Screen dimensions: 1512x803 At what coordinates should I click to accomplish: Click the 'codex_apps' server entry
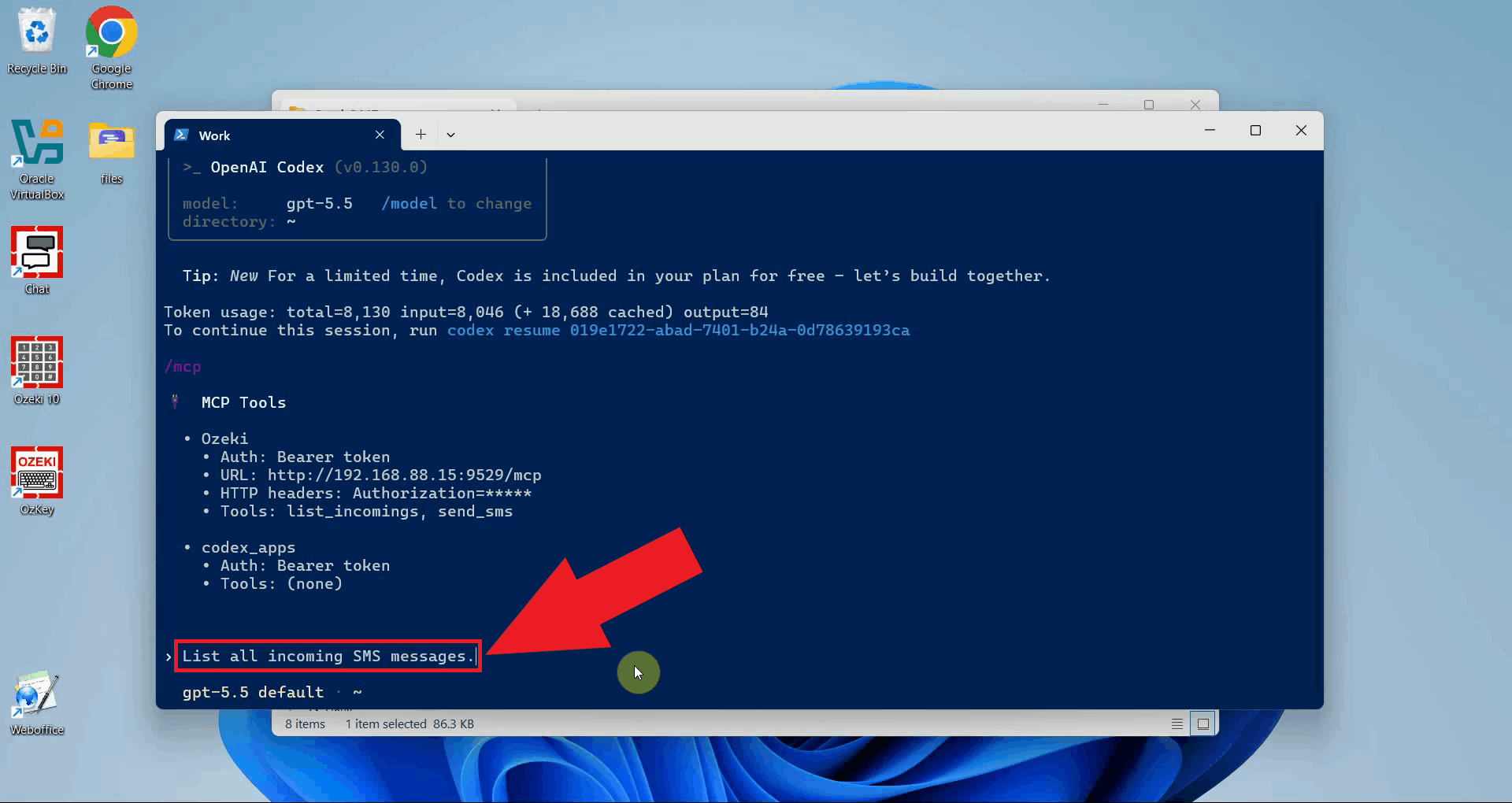pos(248,547)
